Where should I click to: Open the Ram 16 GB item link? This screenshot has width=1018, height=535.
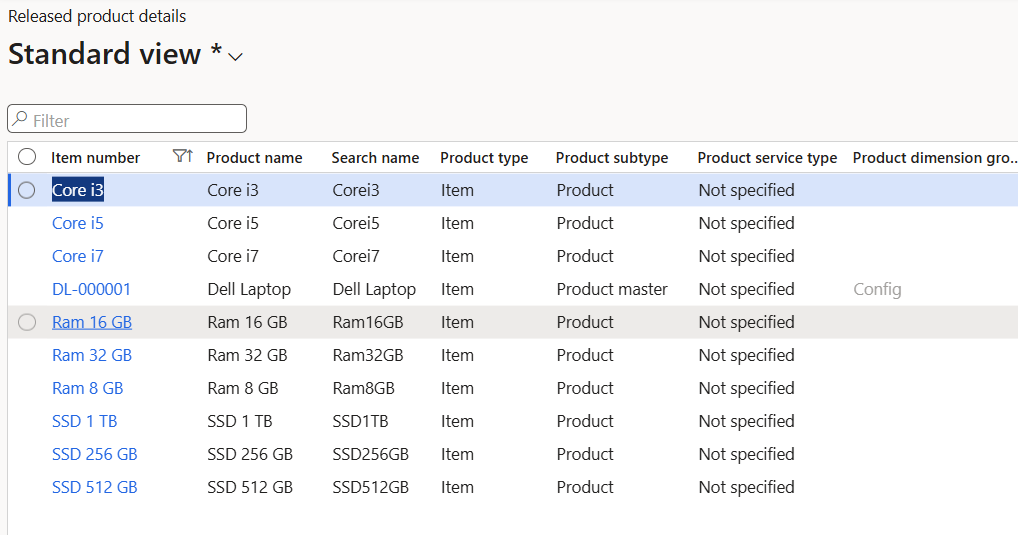(x=91, y=322)
